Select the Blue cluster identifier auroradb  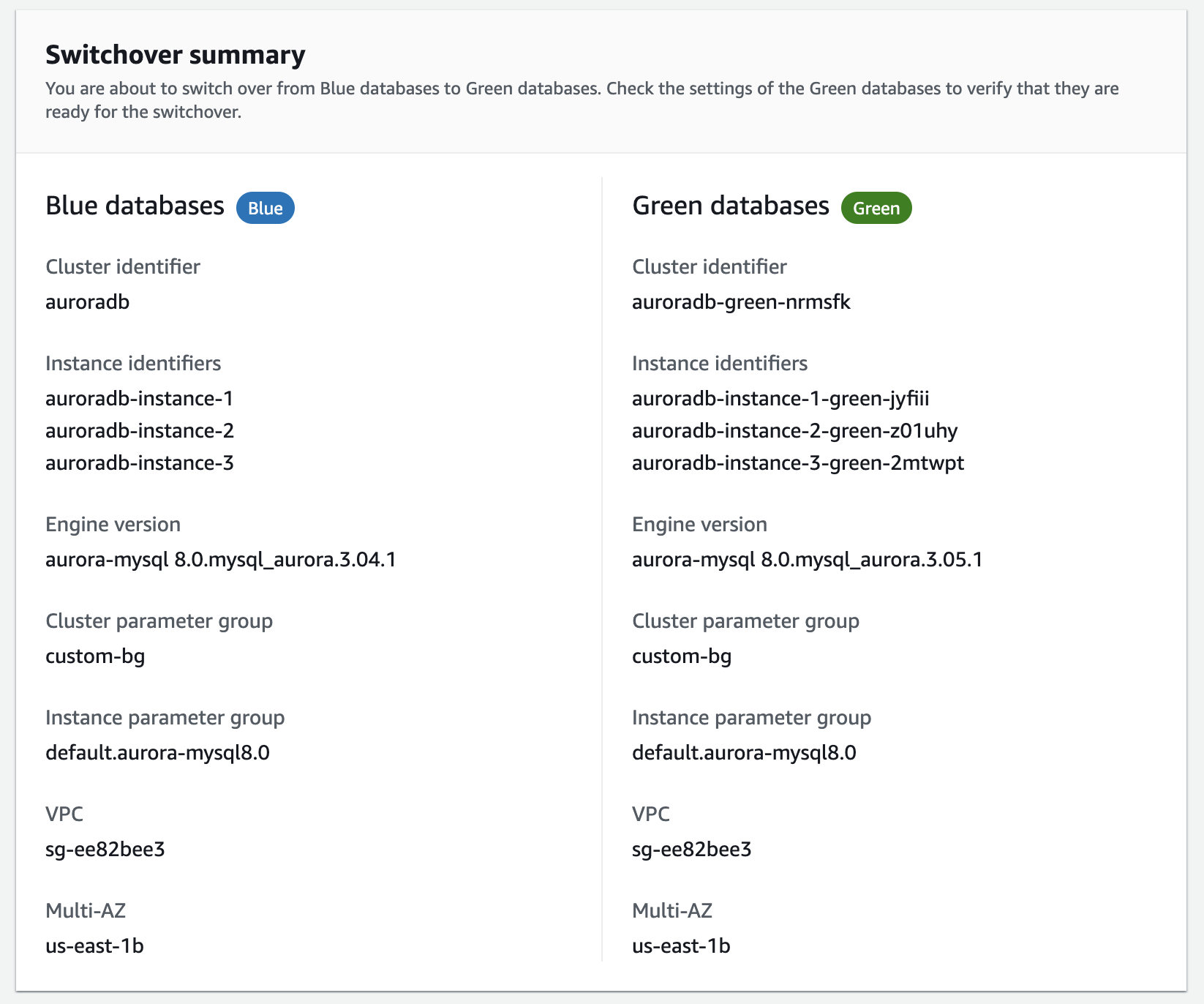[87, 301]
